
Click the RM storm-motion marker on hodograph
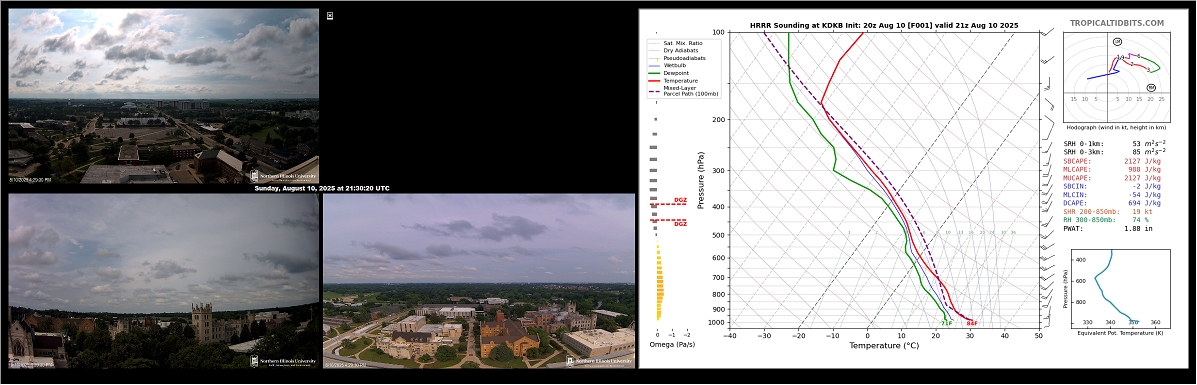coord(1151,88)
